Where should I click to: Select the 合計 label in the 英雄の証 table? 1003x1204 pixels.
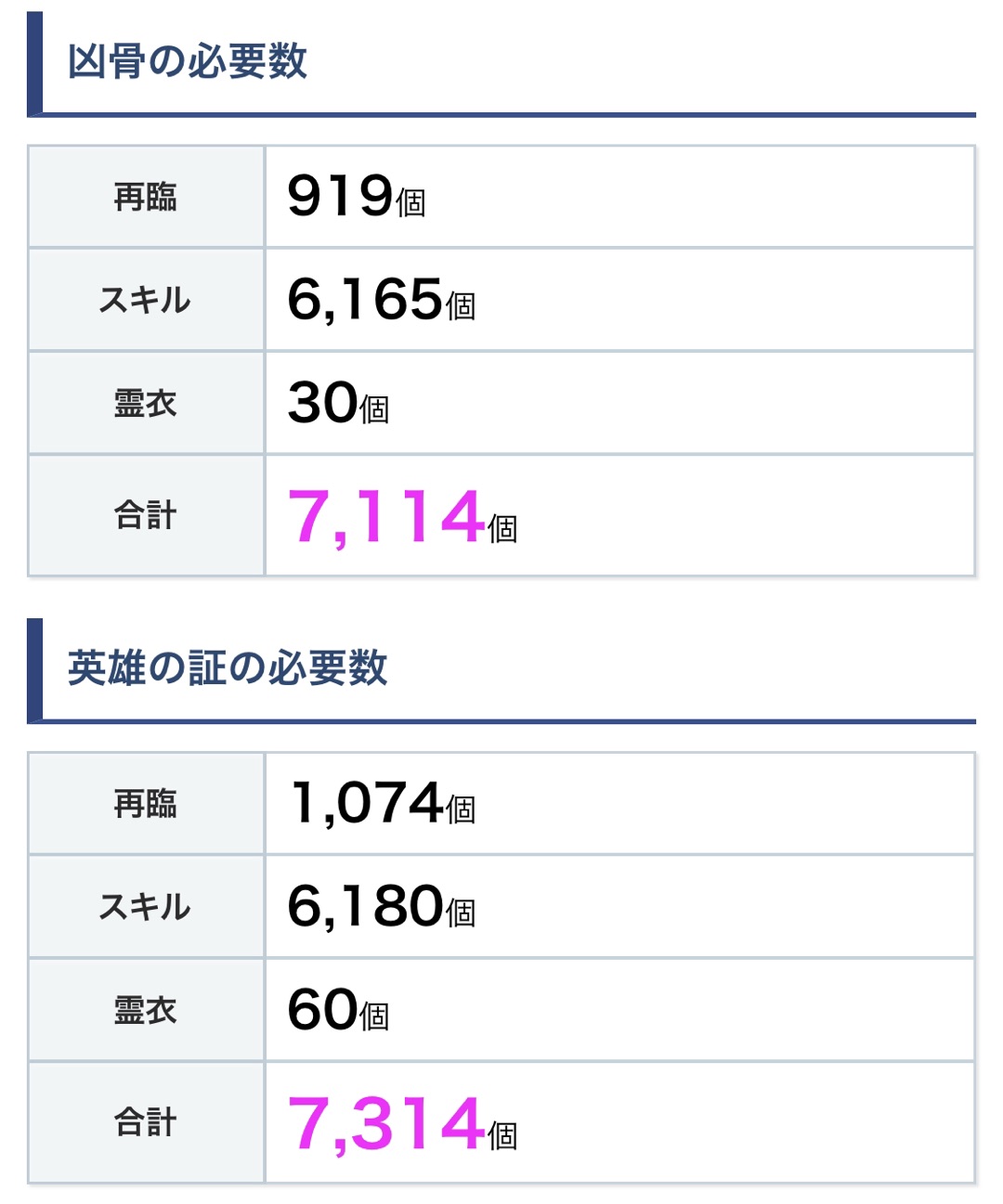[x=146, y=1122]
